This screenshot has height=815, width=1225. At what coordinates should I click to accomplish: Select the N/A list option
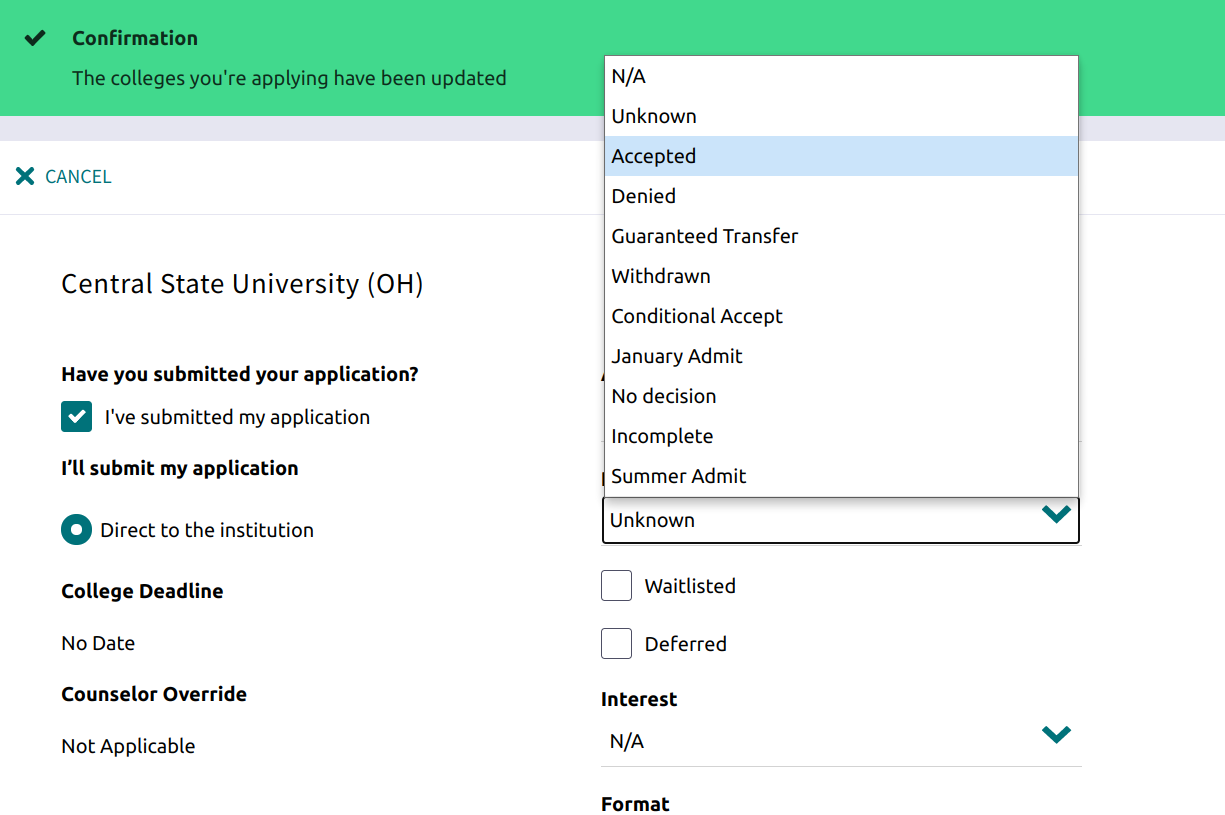pyautogui.click(x=841, y=76)
